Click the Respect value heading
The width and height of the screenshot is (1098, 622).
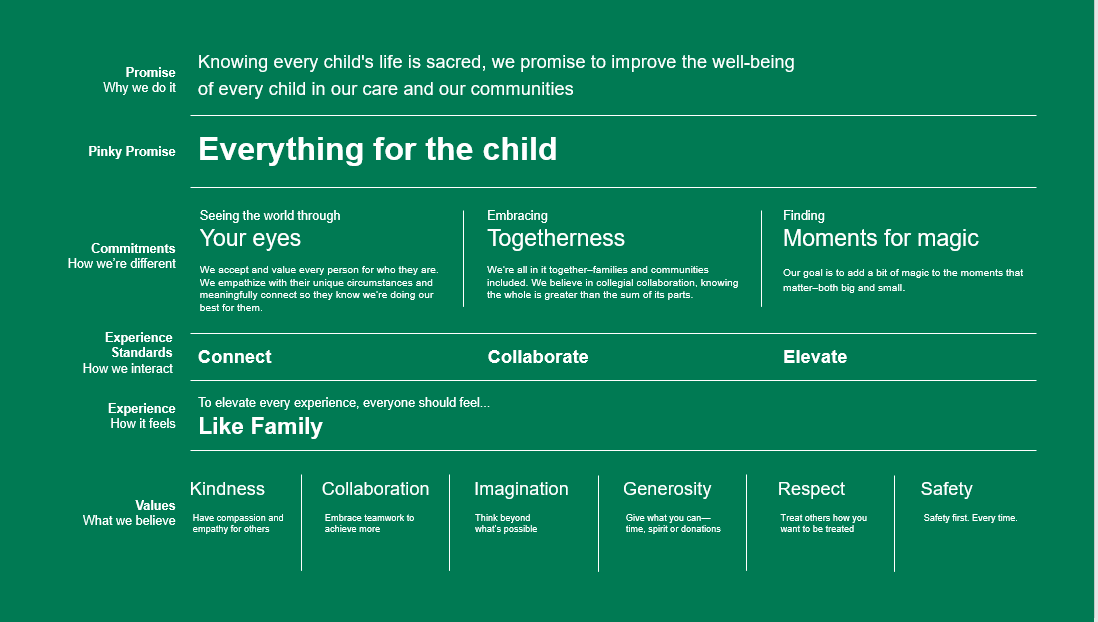coord(812,489)
